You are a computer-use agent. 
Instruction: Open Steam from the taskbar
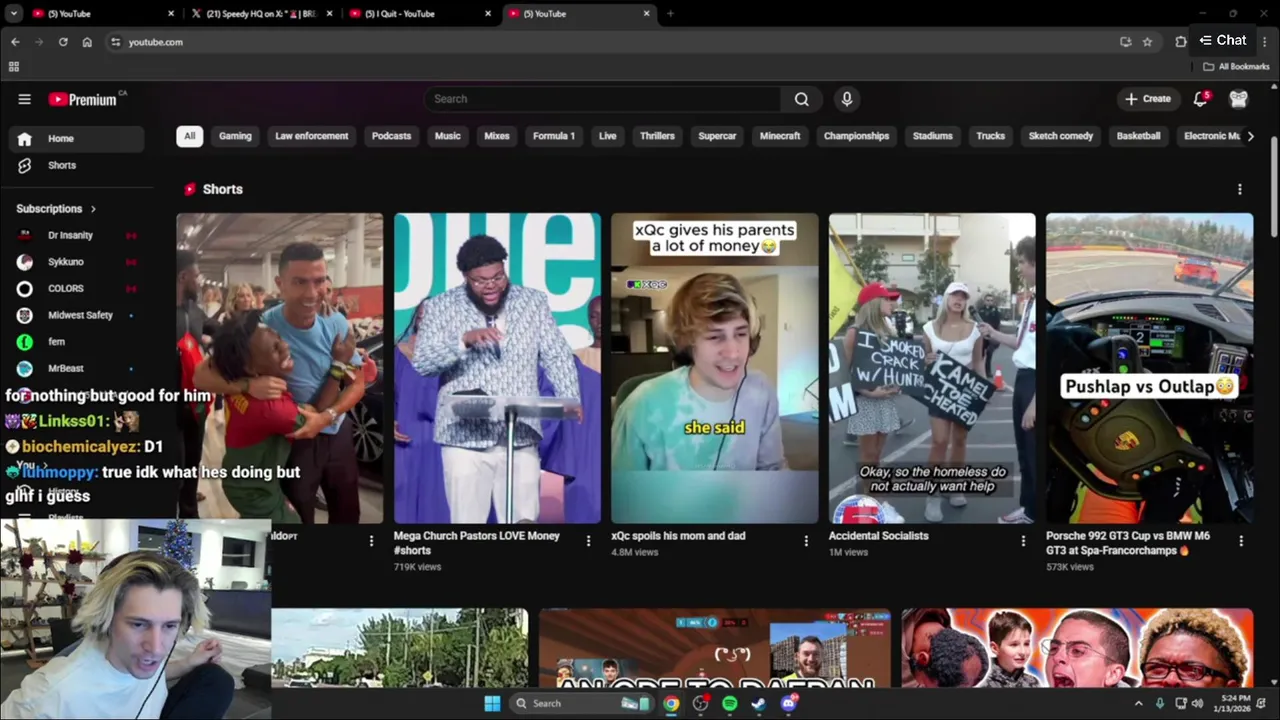coord(759,703)
